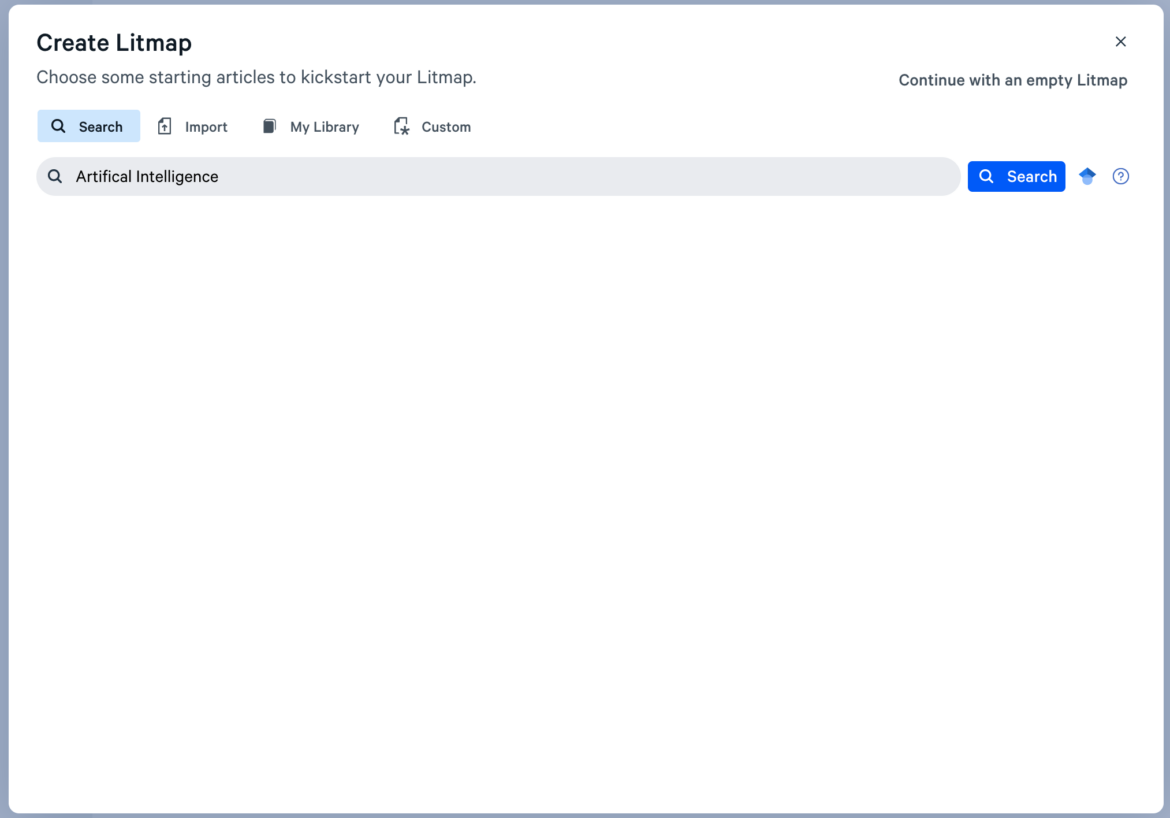Click the 'Create Litmap' dialog heading

(x=114, y=43)
